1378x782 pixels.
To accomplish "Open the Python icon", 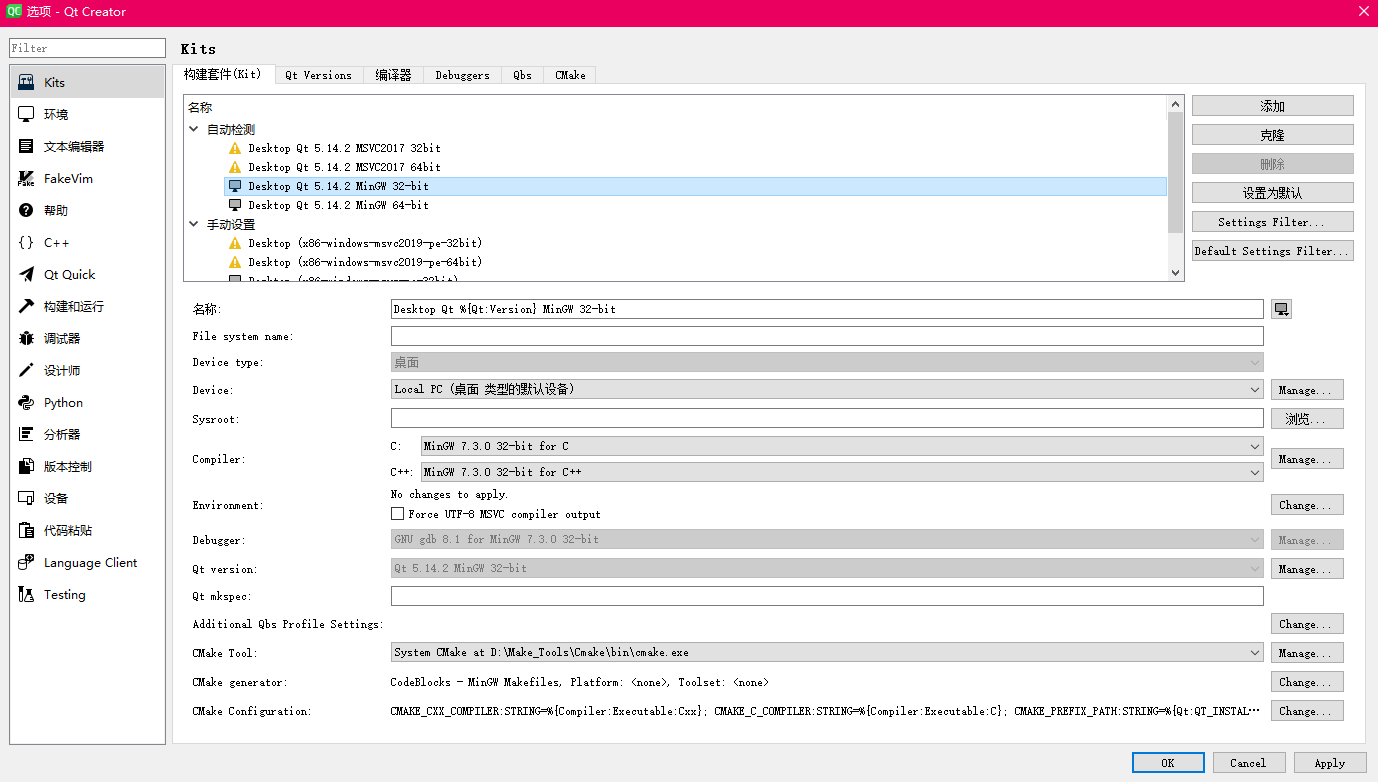I will 27,402.
